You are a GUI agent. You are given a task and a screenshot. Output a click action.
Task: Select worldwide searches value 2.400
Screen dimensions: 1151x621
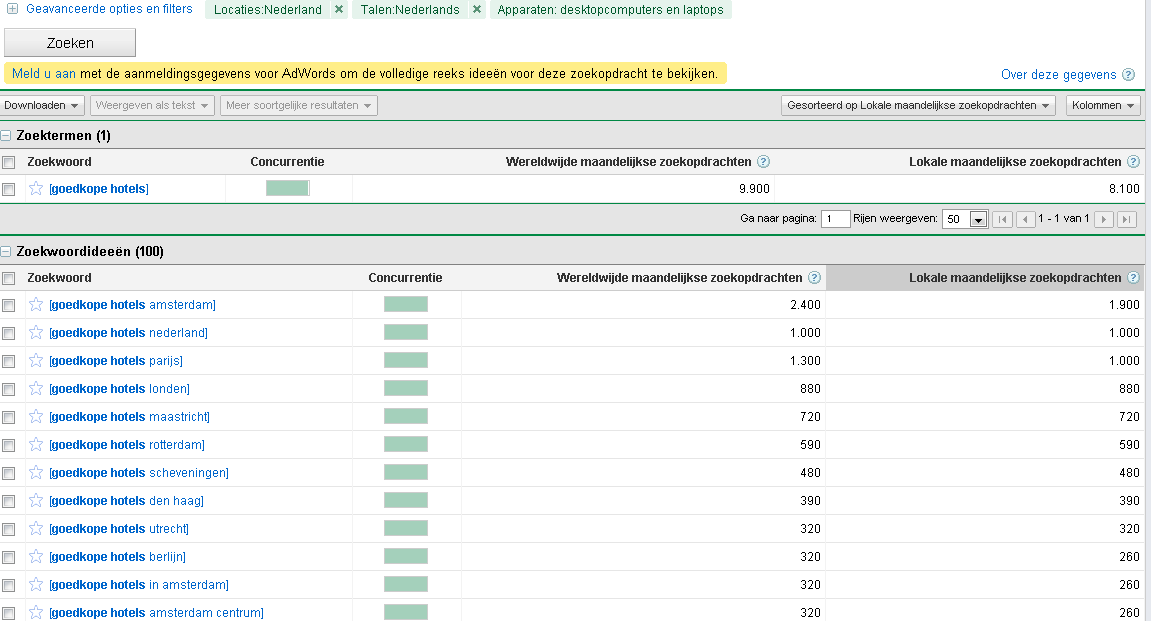tap(805, 305)
